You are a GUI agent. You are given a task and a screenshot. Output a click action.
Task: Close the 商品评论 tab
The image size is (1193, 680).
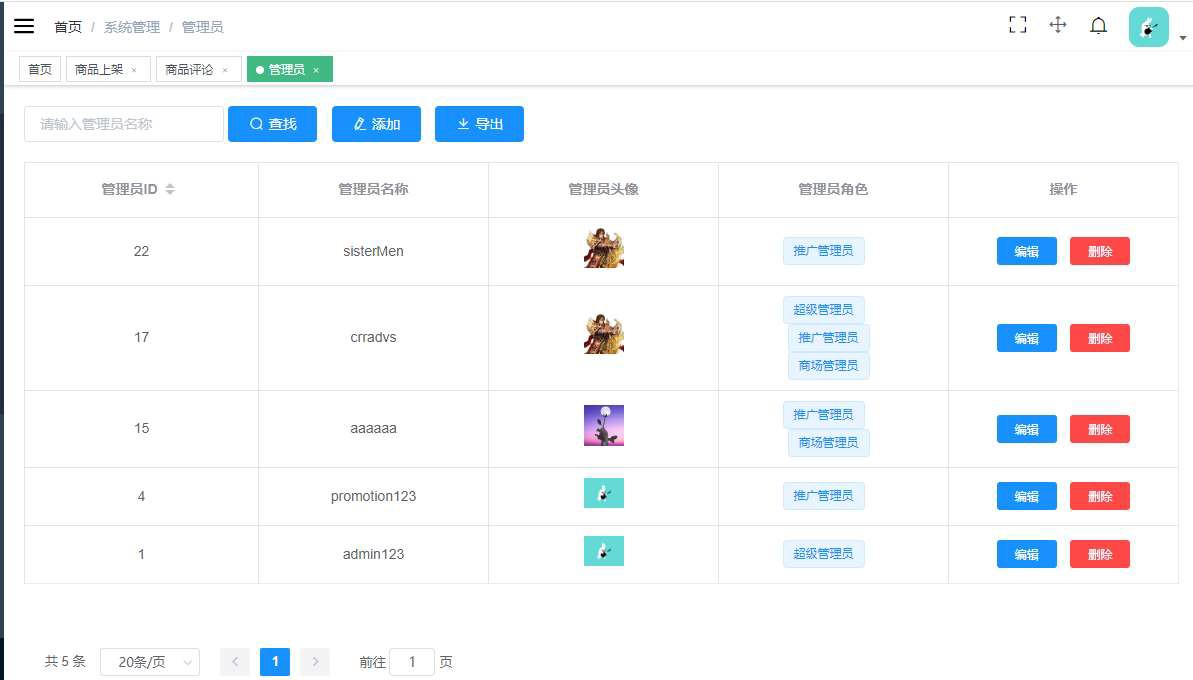pos(224,70)
